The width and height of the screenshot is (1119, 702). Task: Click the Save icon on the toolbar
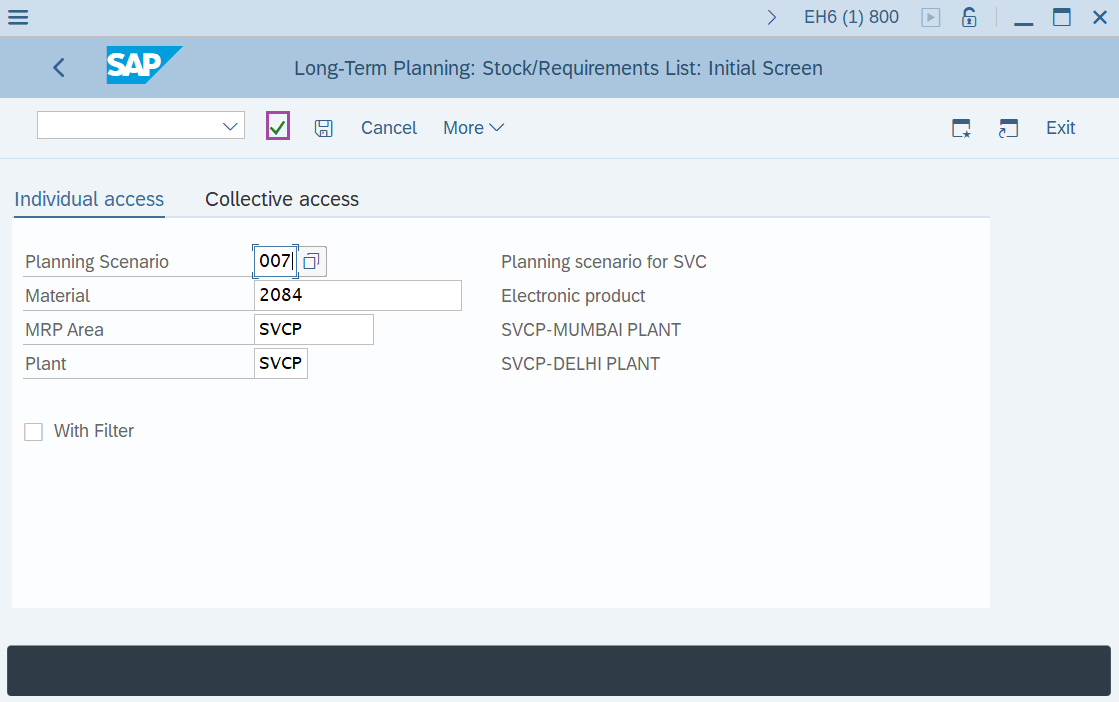click(324, 127)
